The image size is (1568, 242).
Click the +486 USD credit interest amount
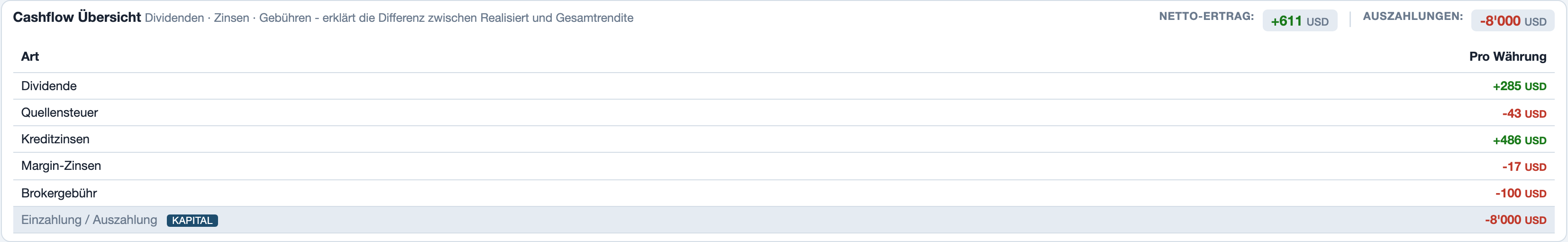tap(1519, 140)
